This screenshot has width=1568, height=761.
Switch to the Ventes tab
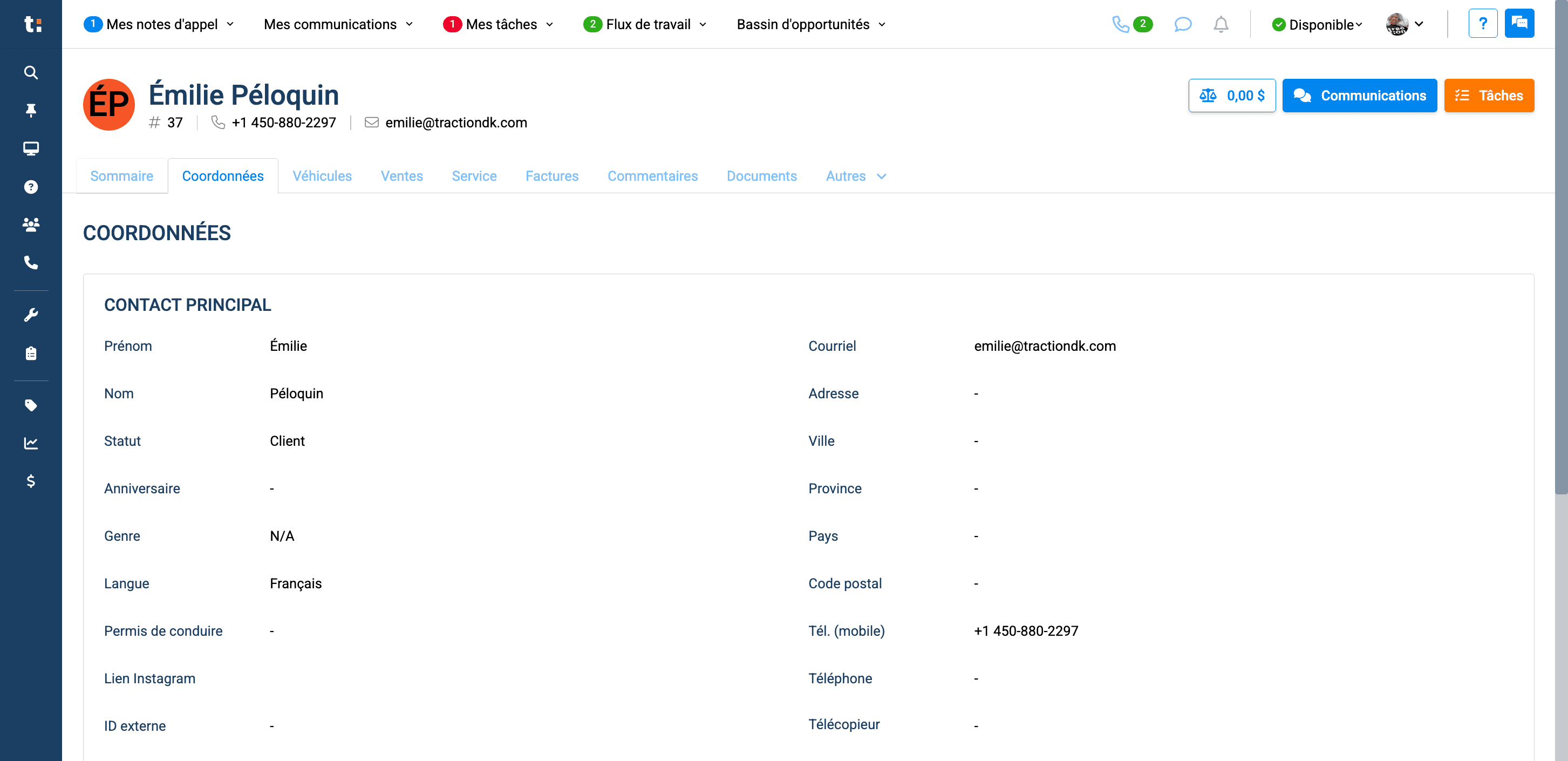tap(402, 176)
